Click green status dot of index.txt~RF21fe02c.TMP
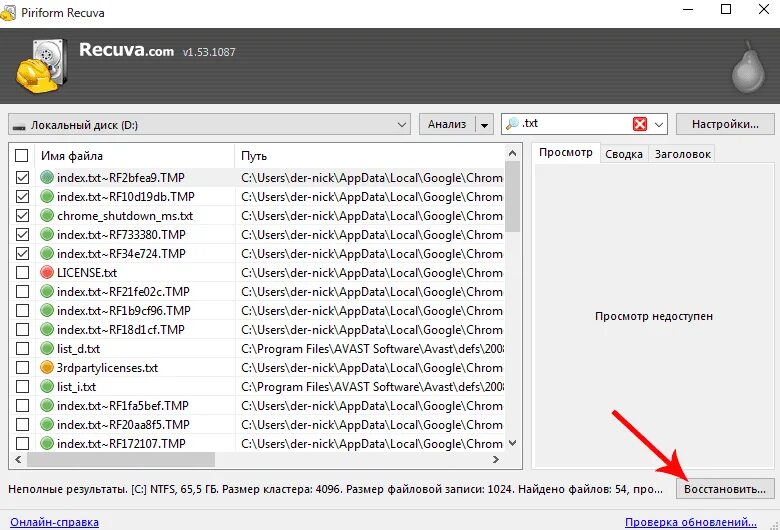Screen dimensions: 780x530 47,291
